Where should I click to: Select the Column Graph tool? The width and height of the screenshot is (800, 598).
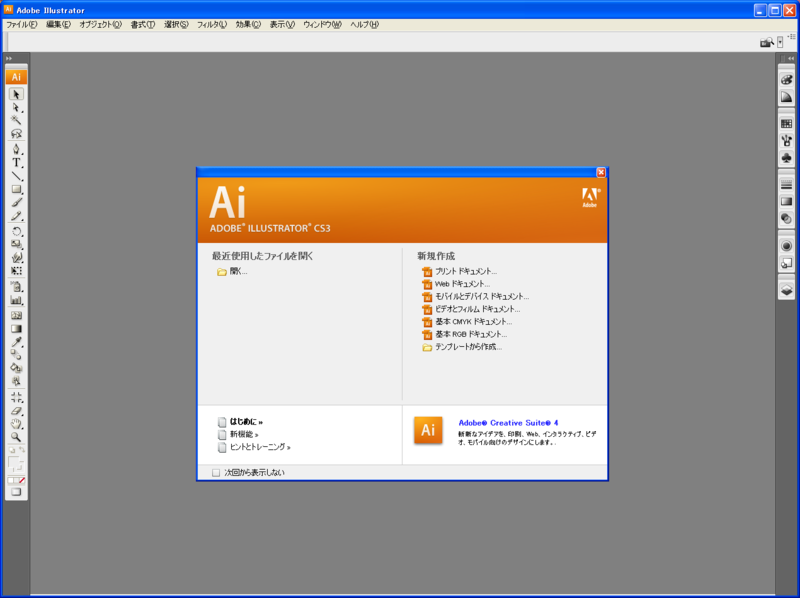coord(16,300)
